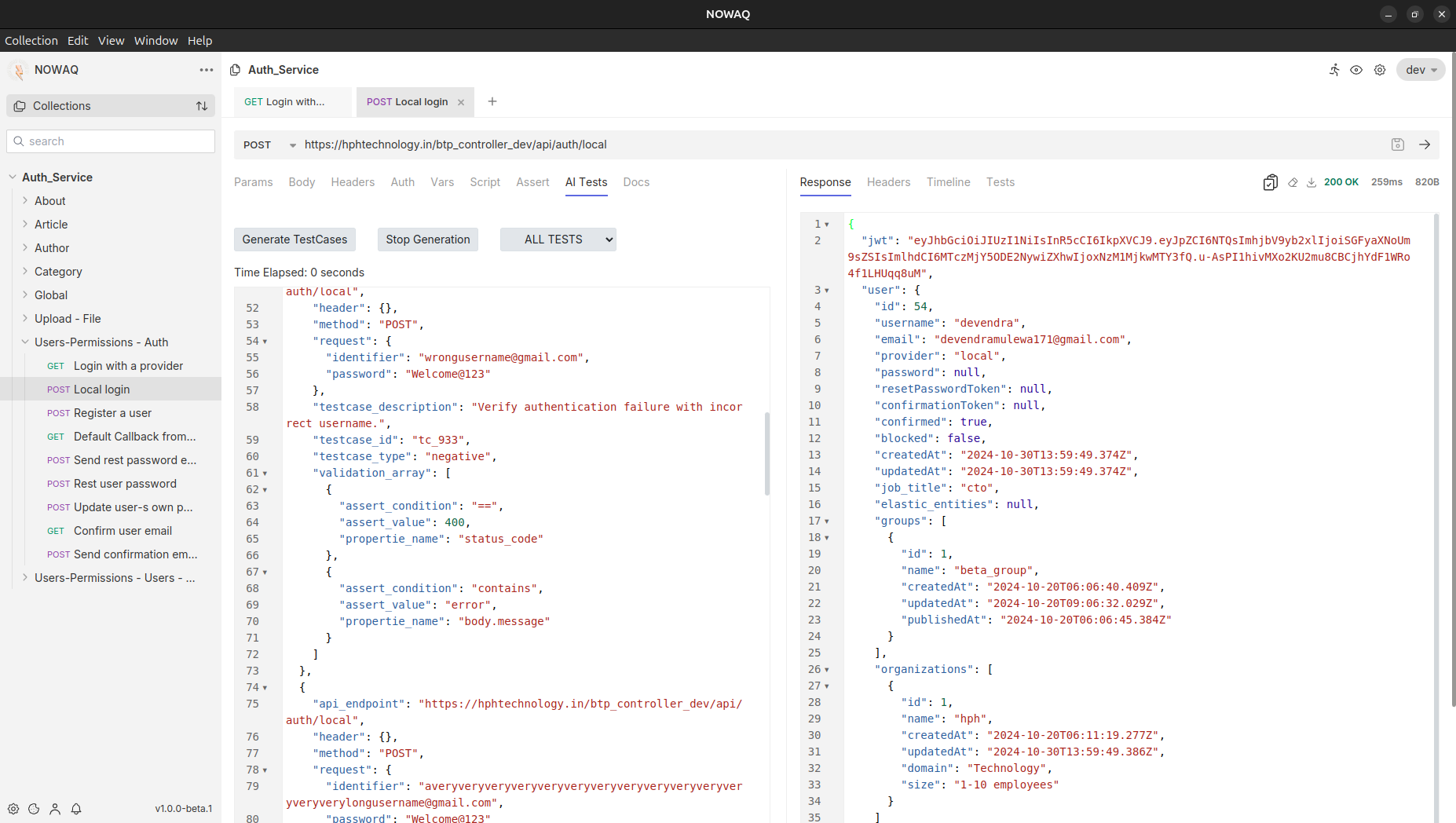Click the runner icon in top right

pyautogui.click(x=1334, y=70)
